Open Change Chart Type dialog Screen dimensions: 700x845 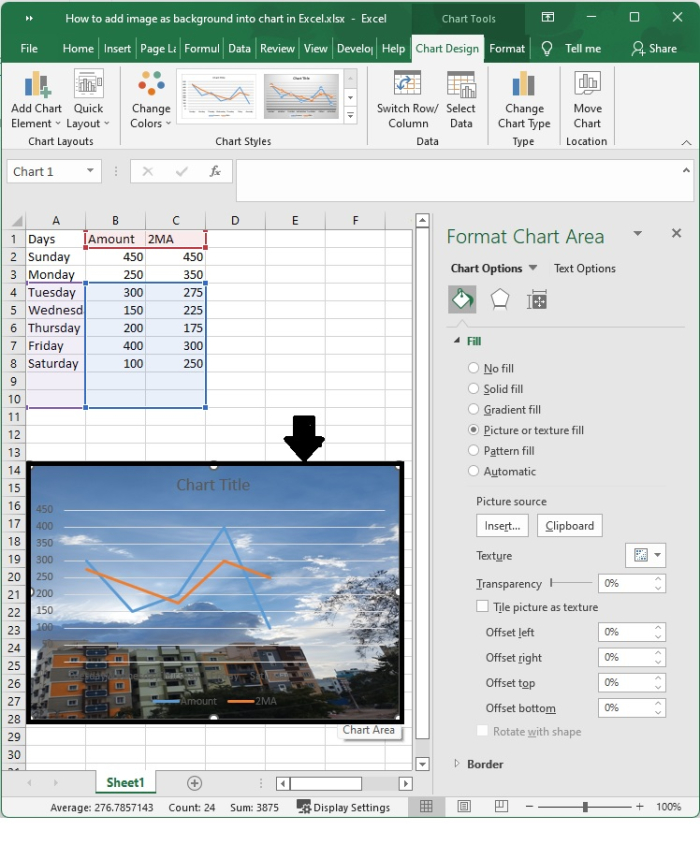click(x=524, y=100)
